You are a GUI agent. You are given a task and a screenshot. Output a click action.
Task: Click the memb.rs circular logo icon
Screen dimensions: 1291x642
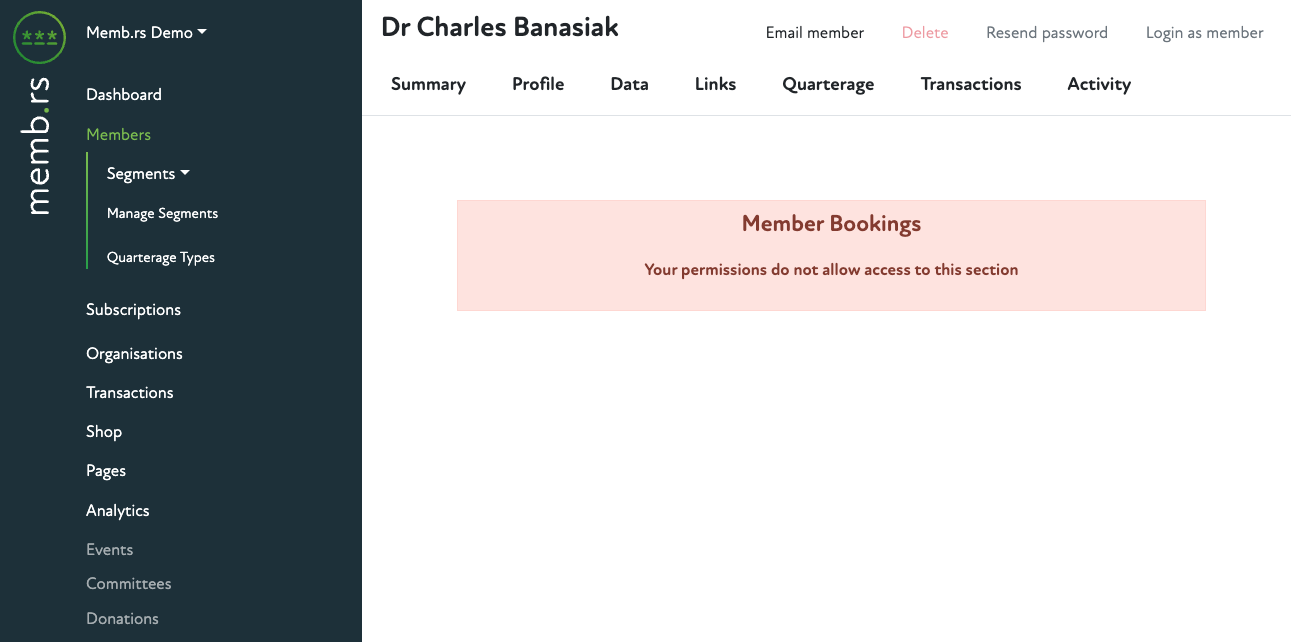click(x=39, y=38)
